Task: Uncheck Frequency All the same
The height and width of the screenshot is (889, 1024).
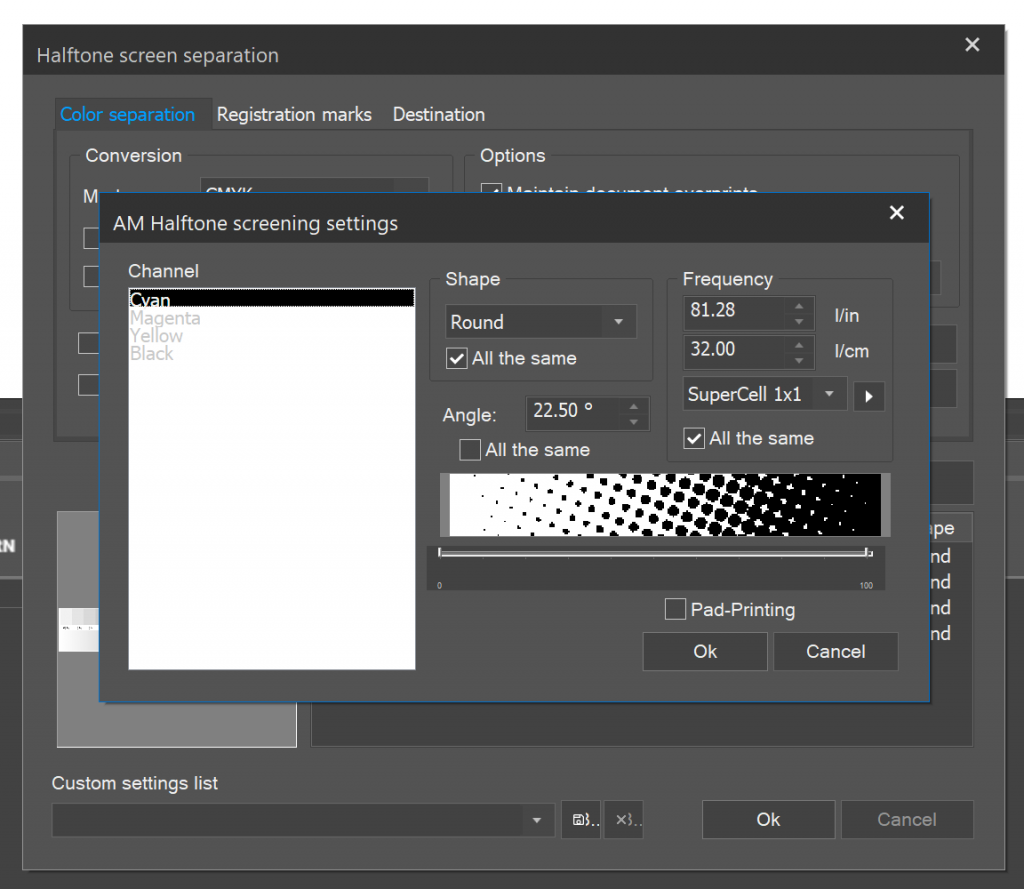Action: [694, 438]
